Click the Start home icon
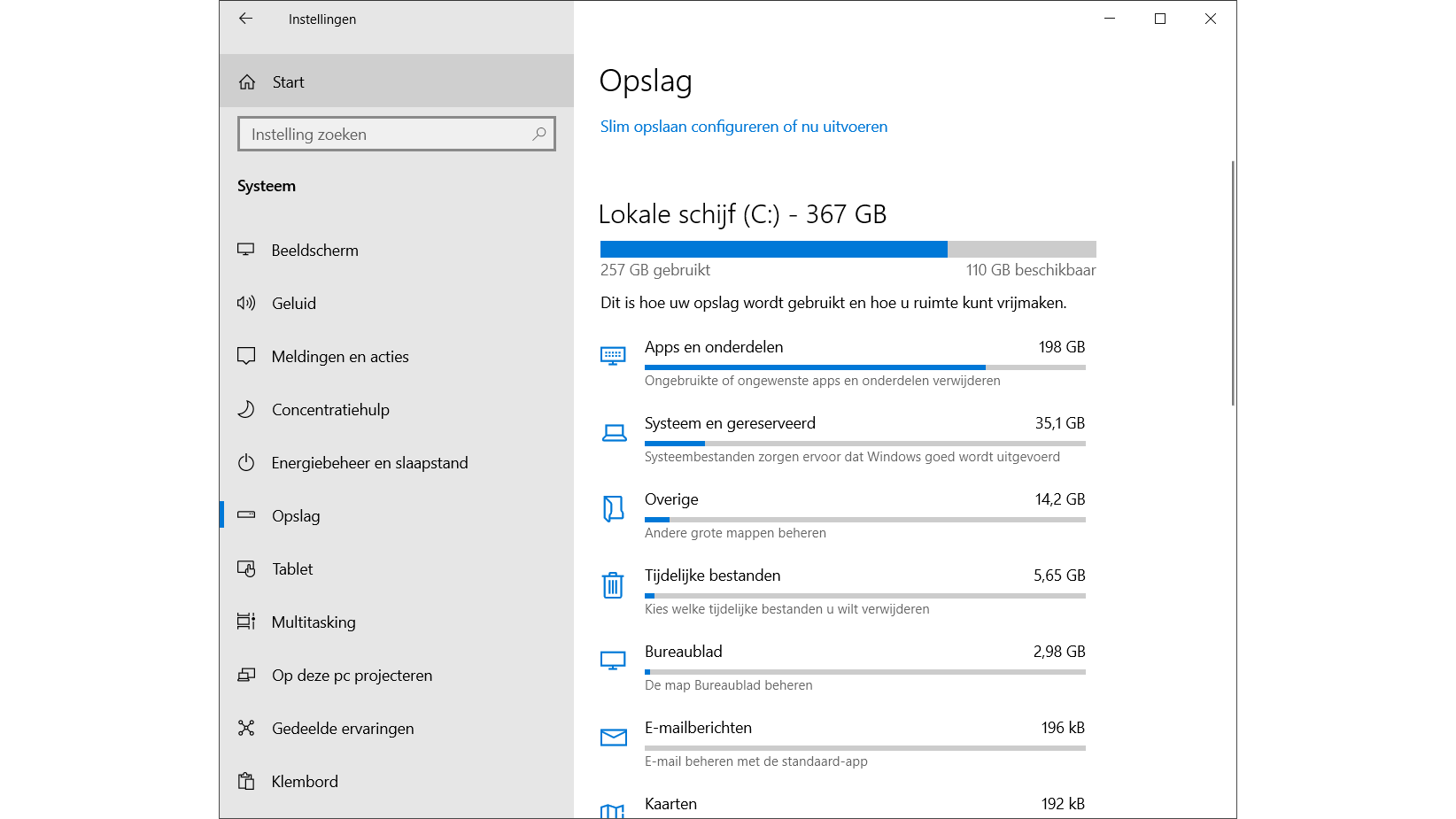The height and width of the screenshot is (819, 1456). click(247, 82)
